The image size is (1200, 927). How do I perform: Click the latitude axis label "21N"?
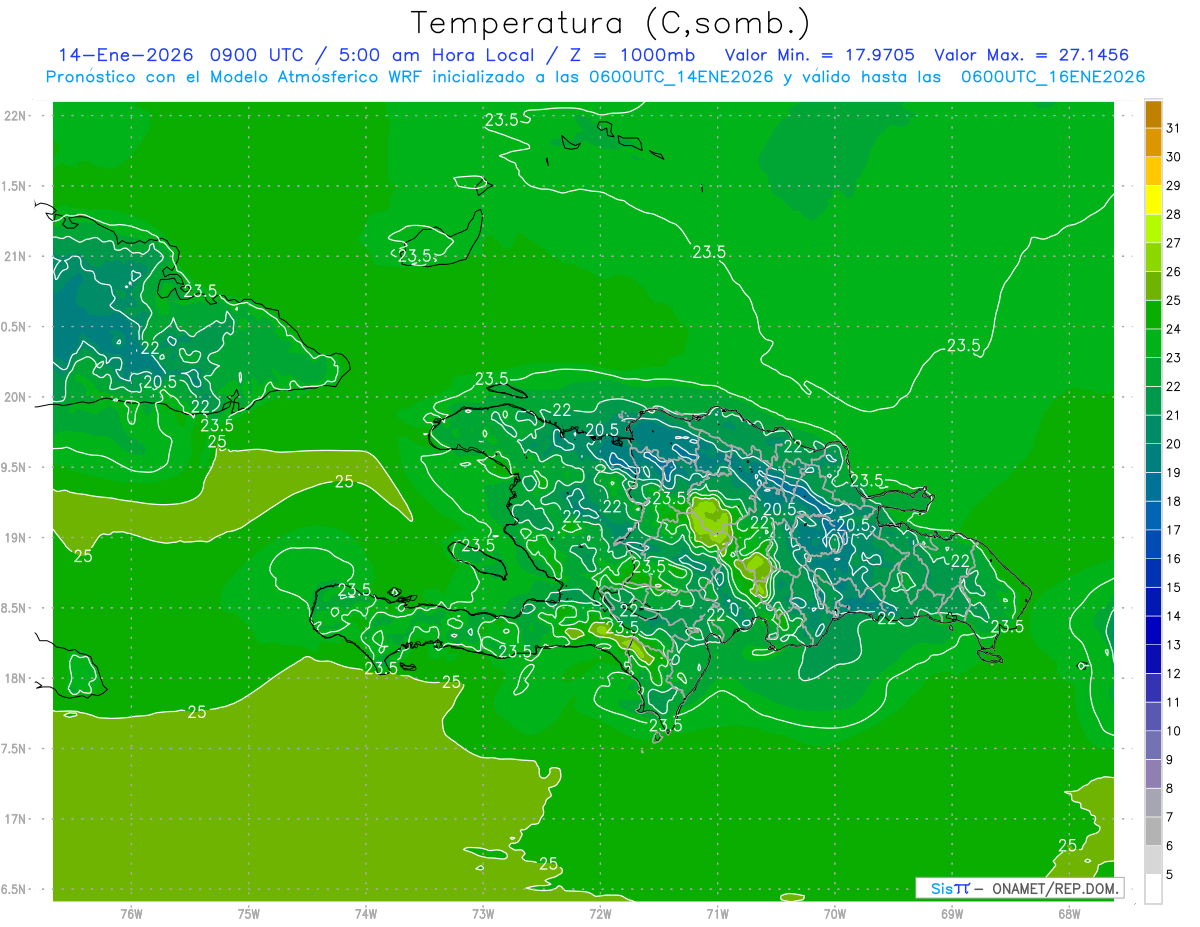point(16,256)
